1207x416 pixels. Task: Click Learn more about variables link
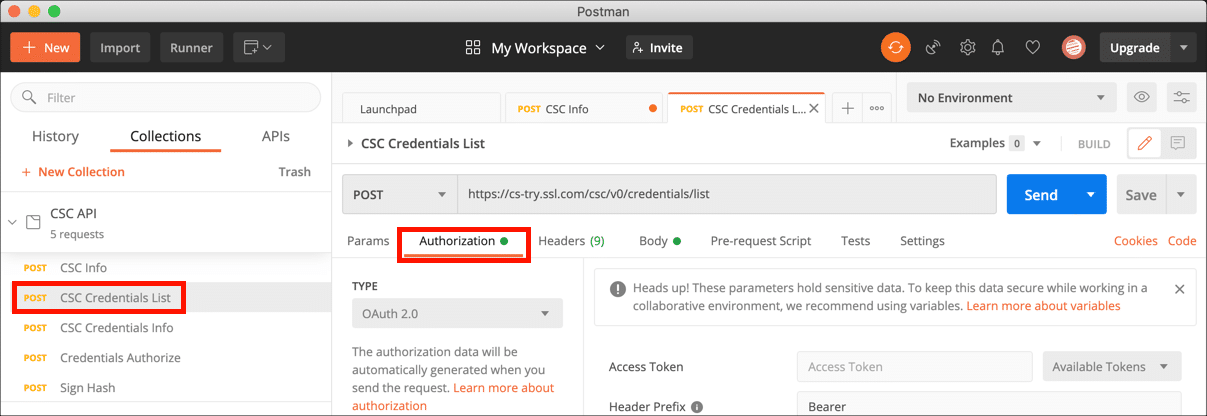(x=1043, y=306)
